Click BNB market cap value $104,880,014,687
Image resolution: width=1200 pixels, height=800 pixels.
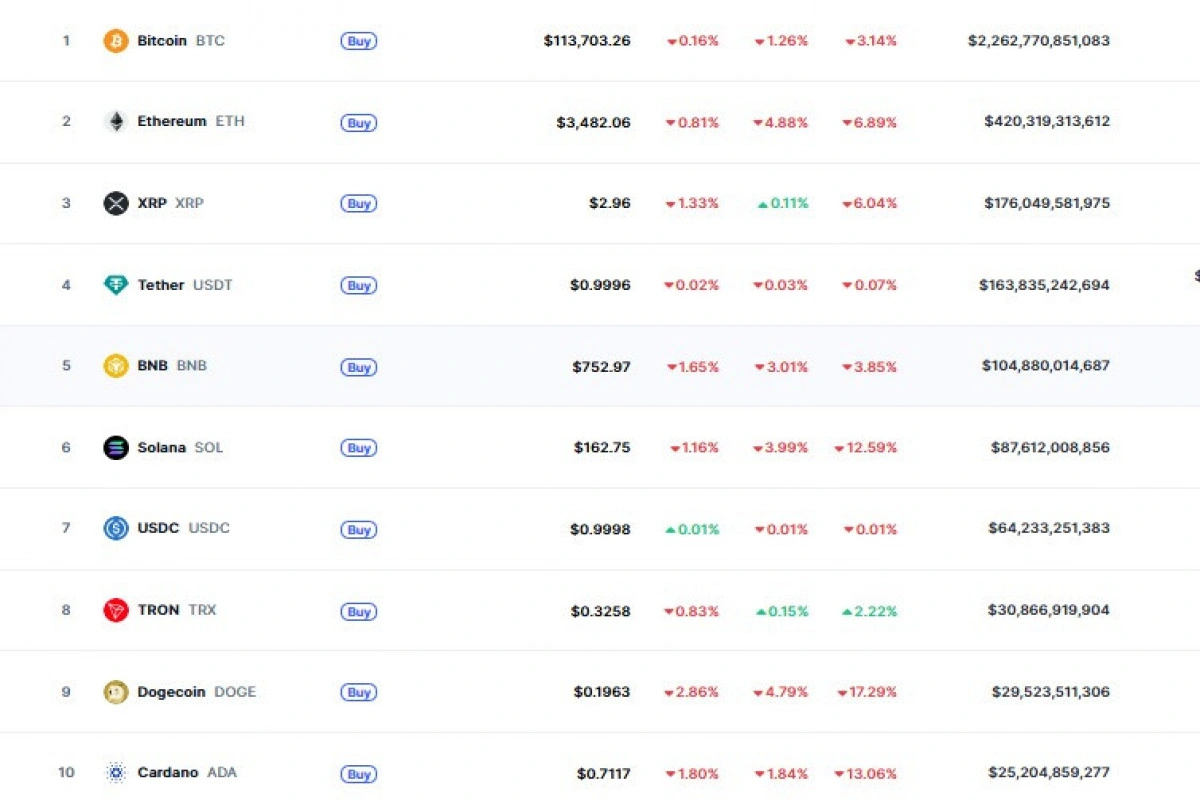click(1045, 366)
